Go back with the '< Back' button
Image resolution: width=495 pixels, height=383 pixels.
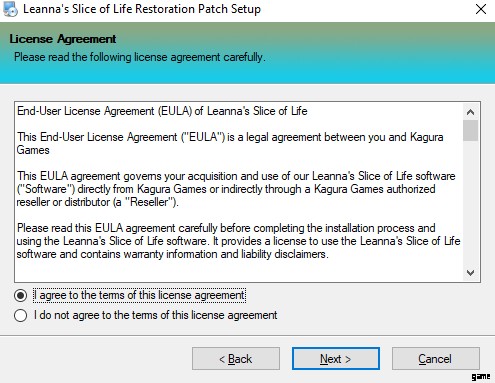[236, 359]
